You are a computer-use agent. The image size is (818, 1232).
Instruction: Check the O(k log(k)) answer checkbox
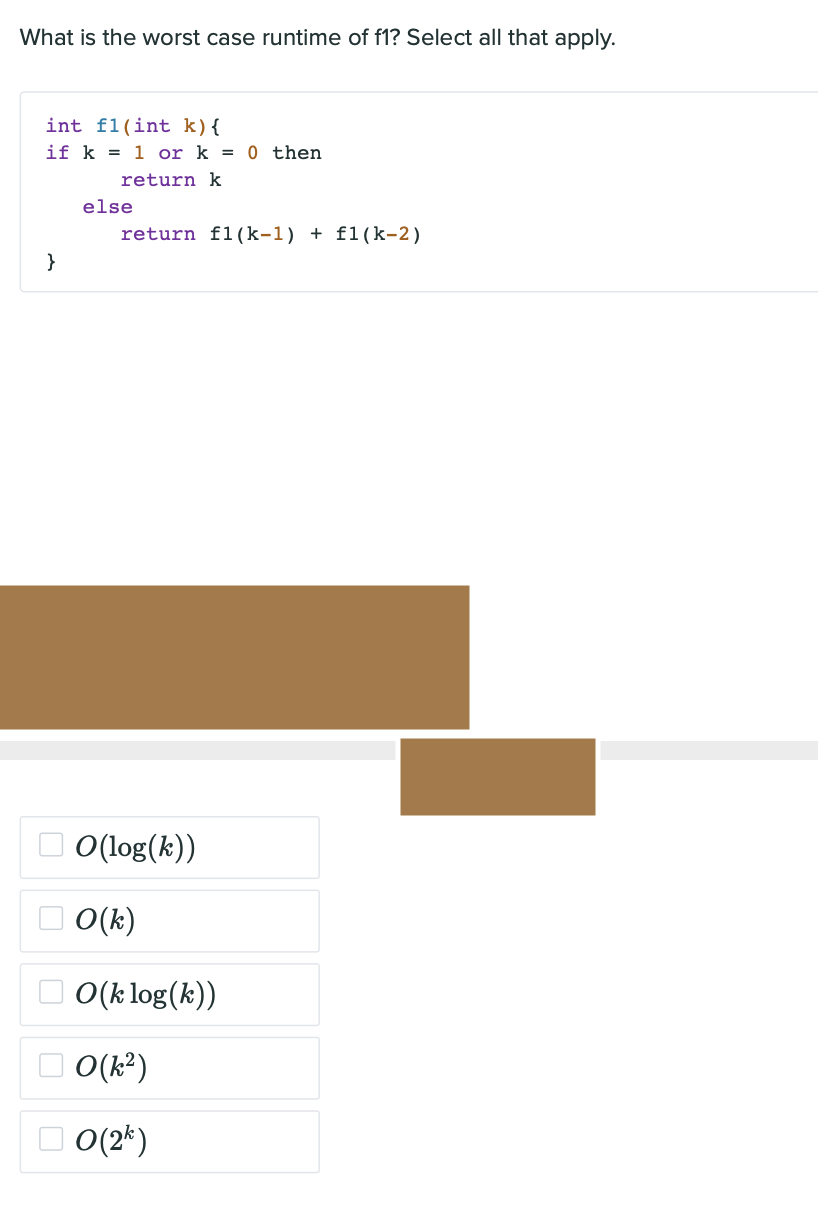(x=51, y=992)
